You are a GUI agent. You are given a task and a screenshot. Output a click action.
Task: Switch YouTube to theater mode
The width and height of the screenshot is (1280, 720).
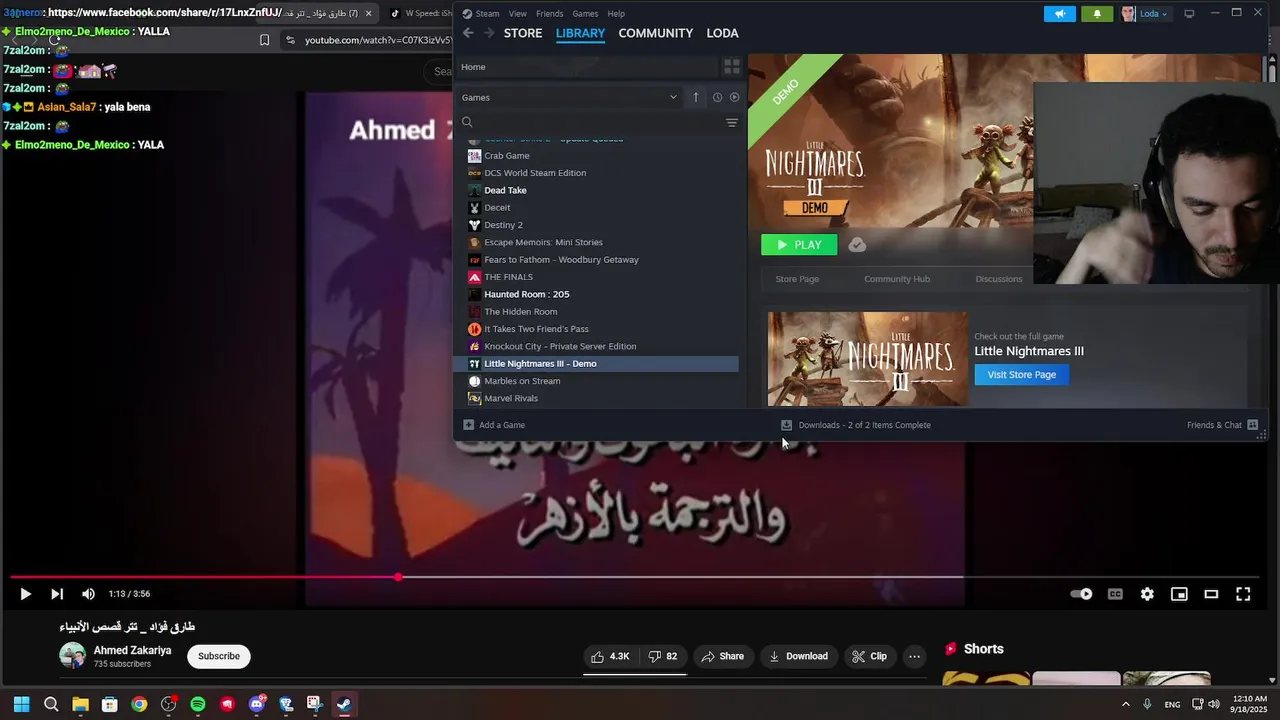1211,594
